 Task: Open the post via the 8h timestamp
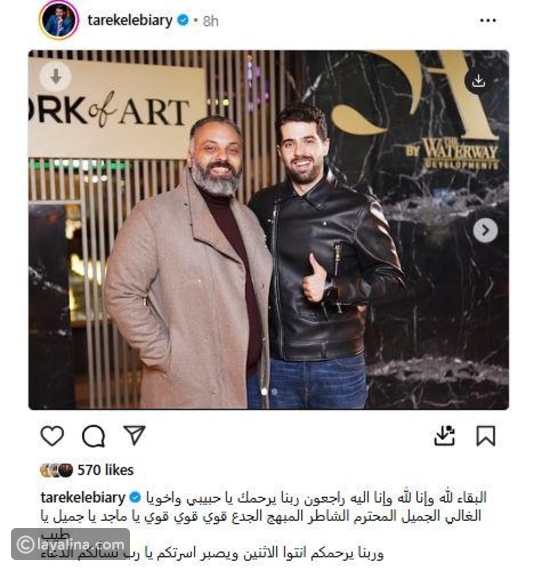[x=211, y=21]
